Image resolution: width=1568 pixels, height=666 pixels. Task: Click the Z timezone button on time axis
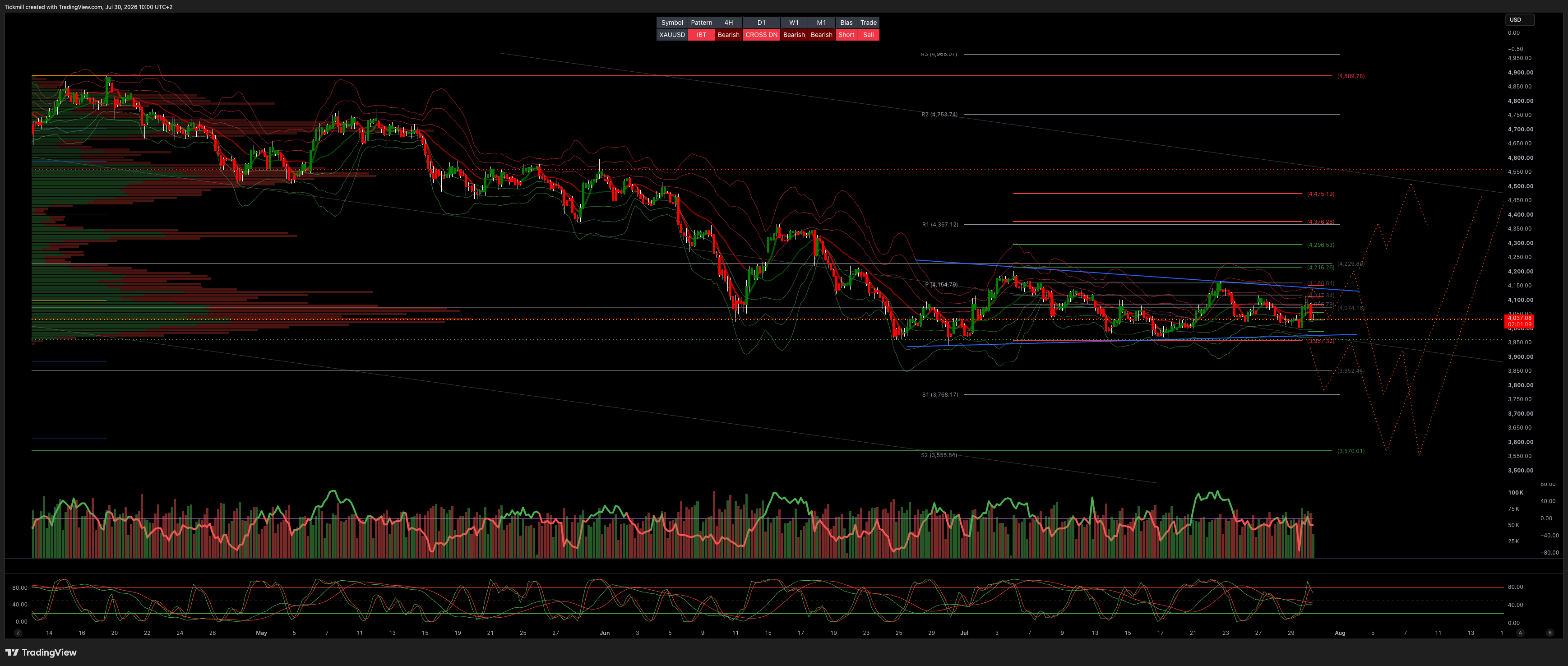18,633
